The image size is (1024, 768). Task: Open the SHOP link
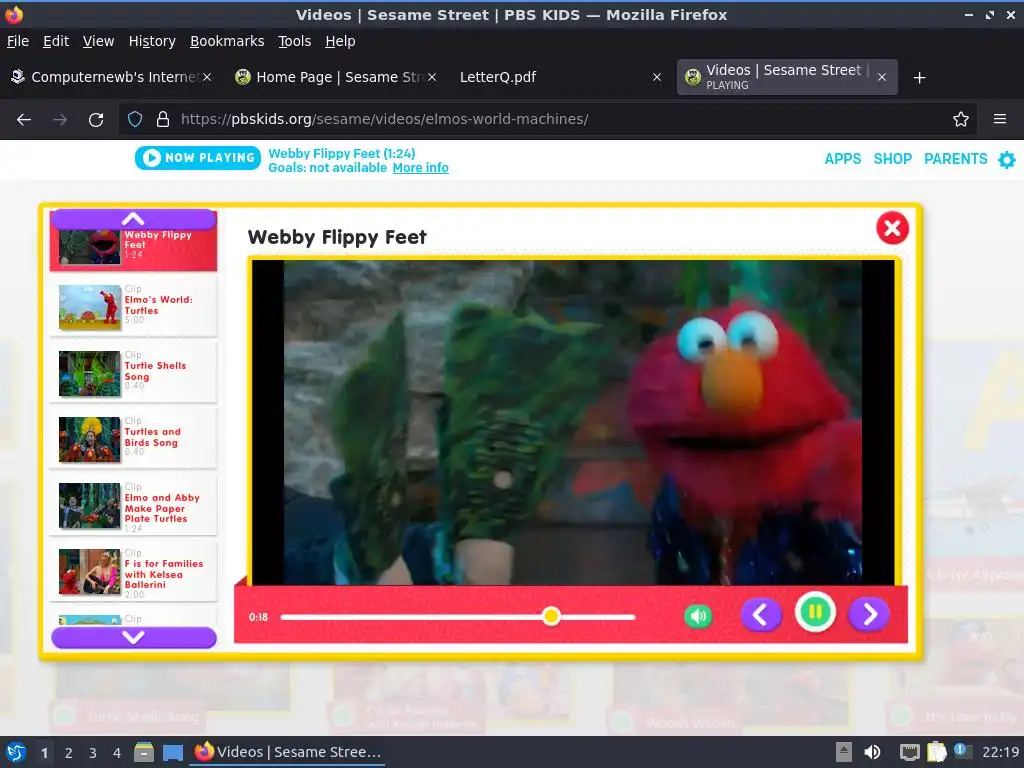(x=892, y=159)
